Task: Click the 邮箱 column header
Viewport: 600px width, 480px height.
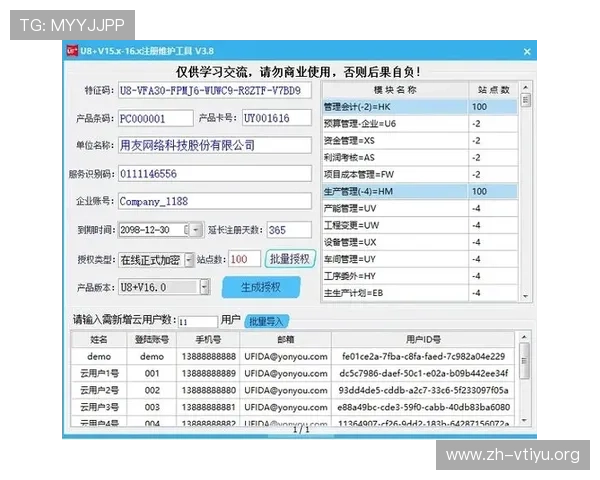Action: pos(285,340)
